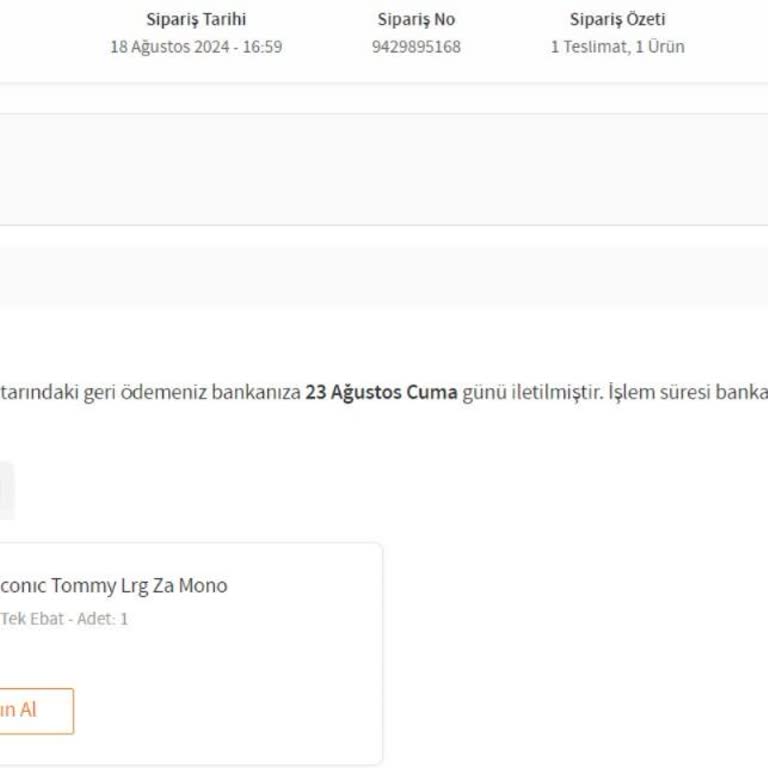Click the 'Sipariş Tarihi' heading
768x768 pixels.
196,20
